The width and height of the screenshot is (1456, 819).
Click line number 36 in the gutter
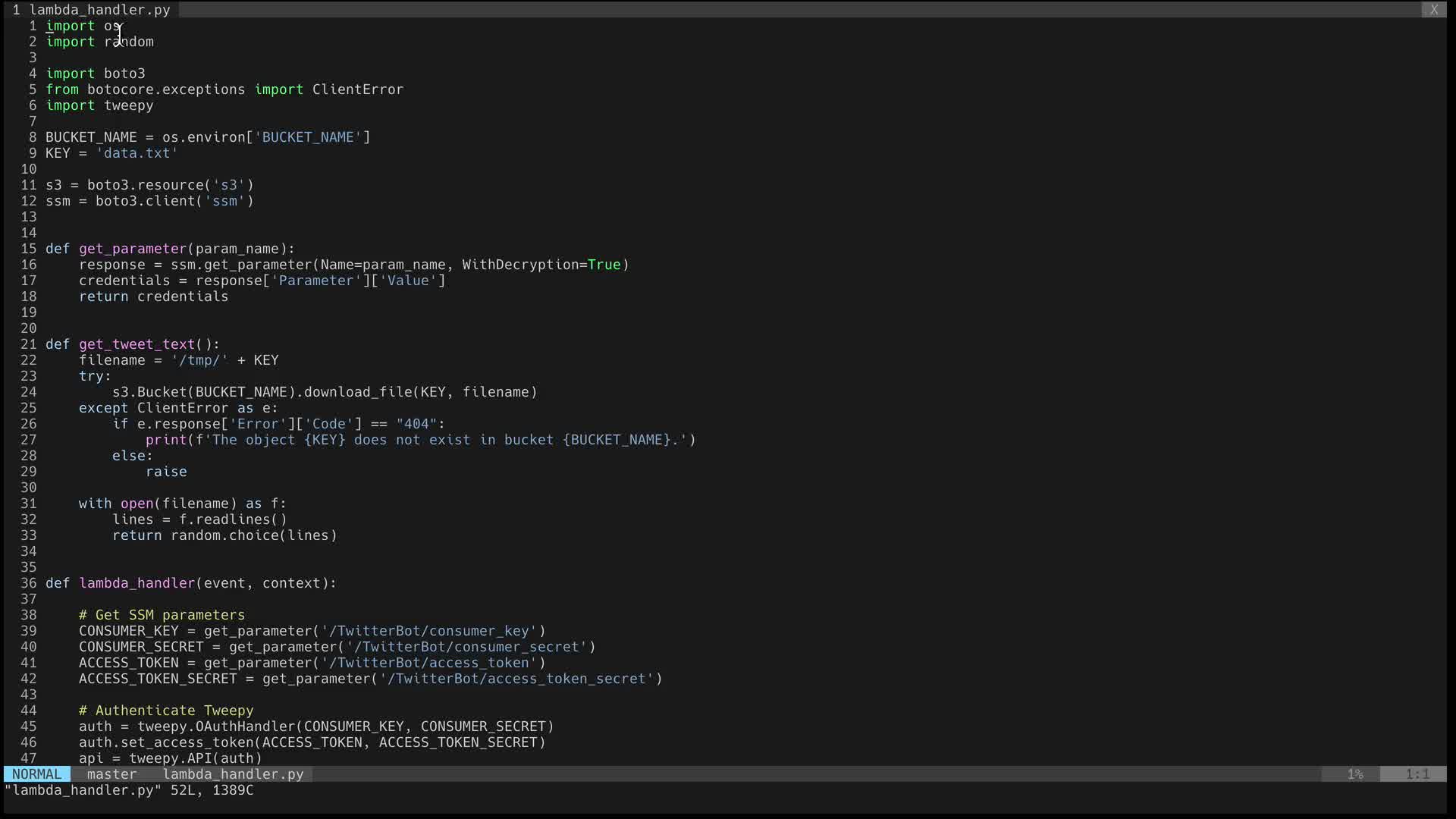point(28,583)
